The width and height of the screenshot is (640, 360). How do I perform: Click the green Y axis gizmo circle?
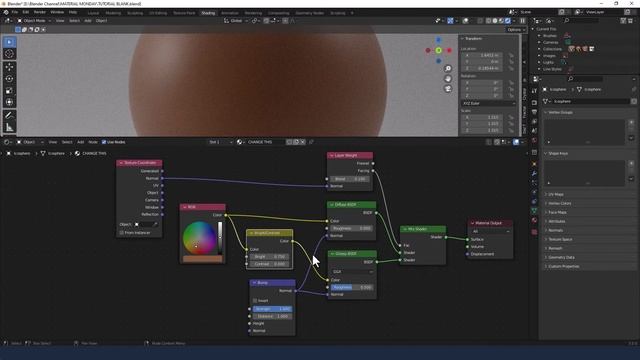pos(438,51)
